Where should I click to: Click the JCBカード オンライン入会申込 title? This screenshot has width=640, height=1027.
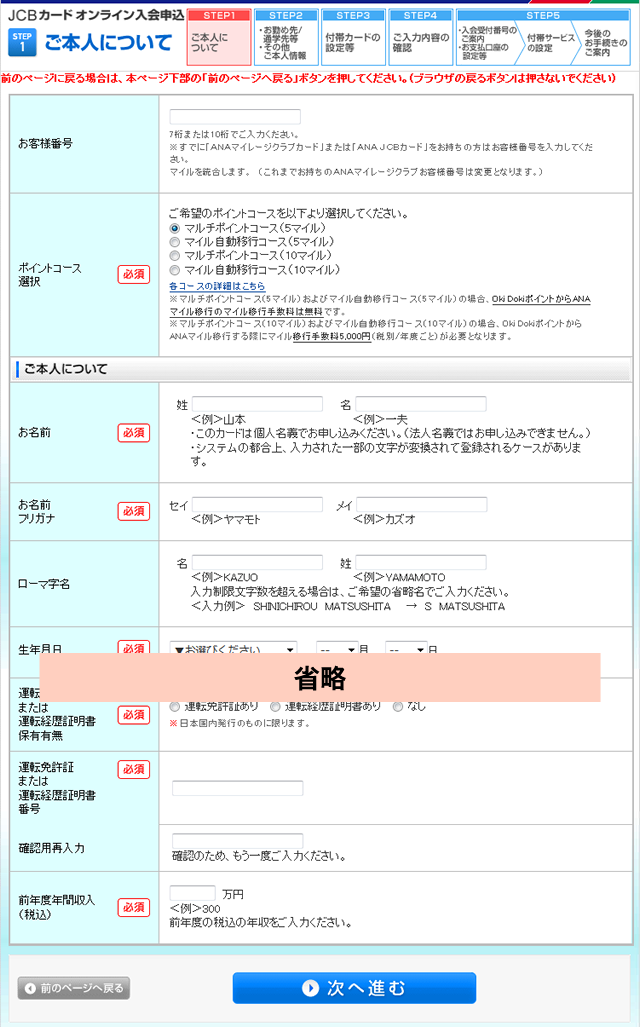point(96,15)
